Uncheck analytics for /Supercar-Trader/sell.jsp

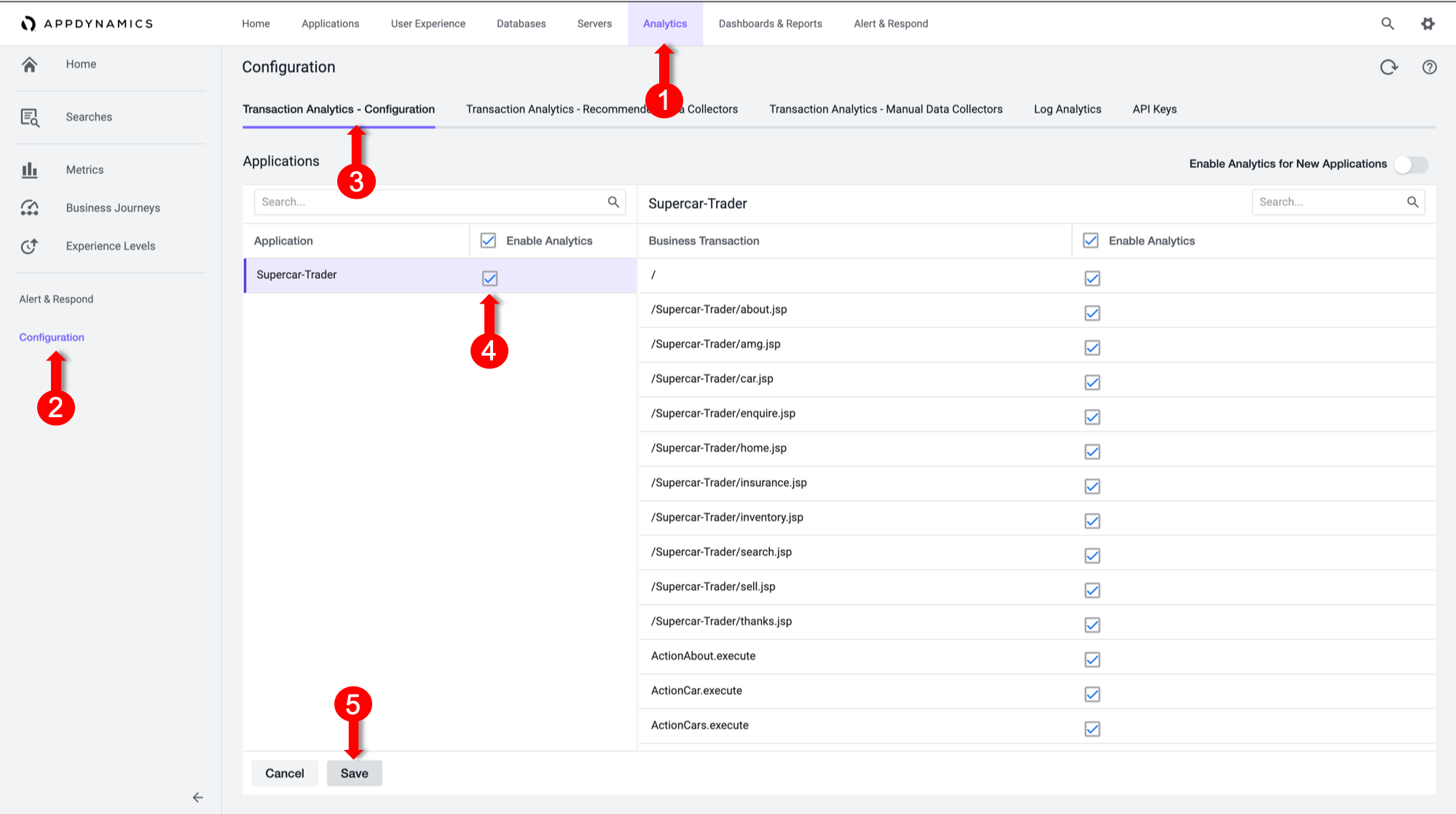[x=1092, y=590]
